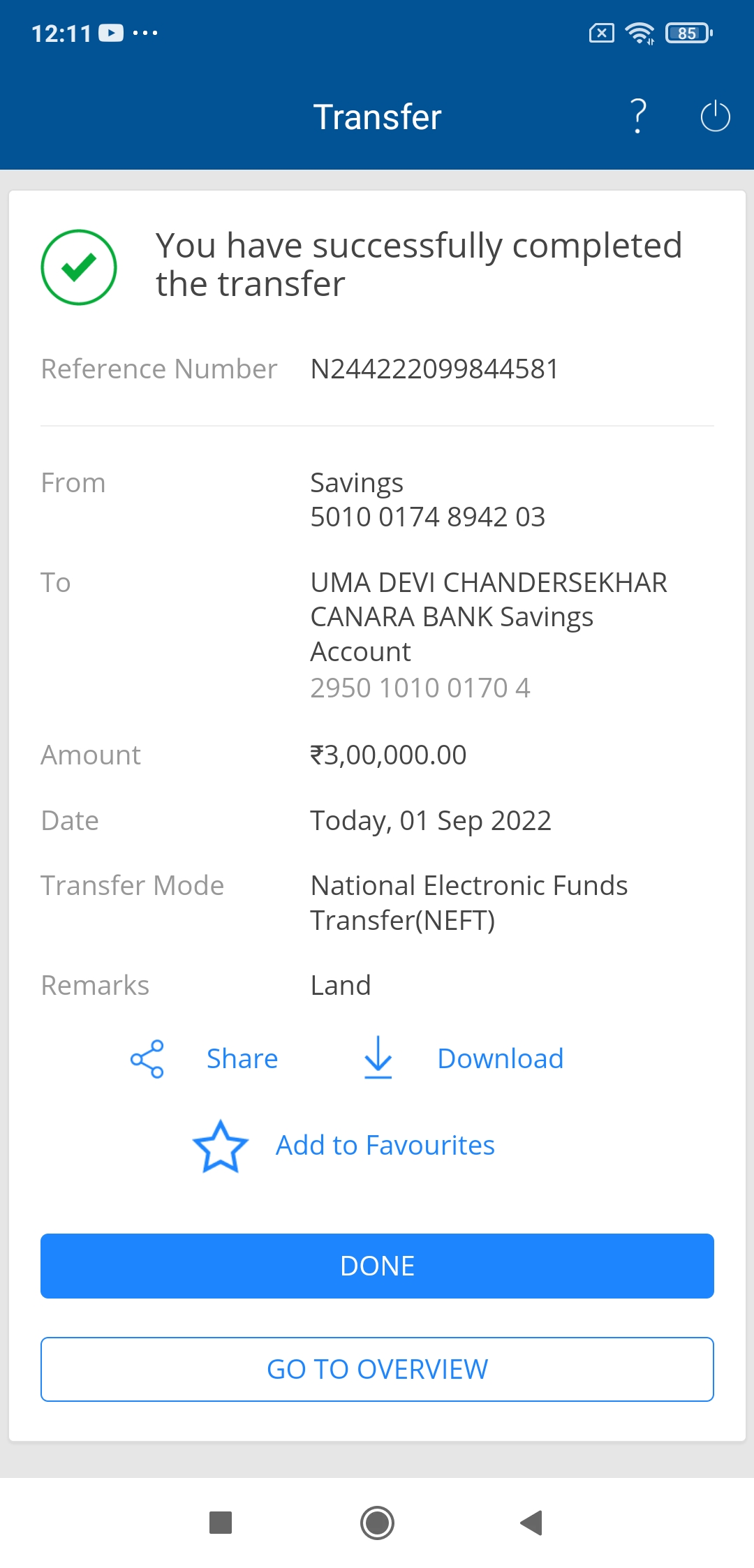Image resolution: width=754 pixels, height=1568 pixels.
Task: Tap the reference number N244222099844581
Action: 434,369
